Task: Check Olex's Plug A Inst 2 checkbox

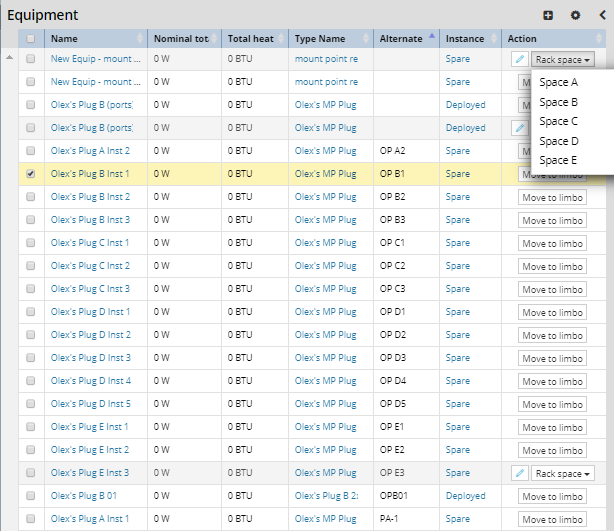Action: click(x=31, y=151)
